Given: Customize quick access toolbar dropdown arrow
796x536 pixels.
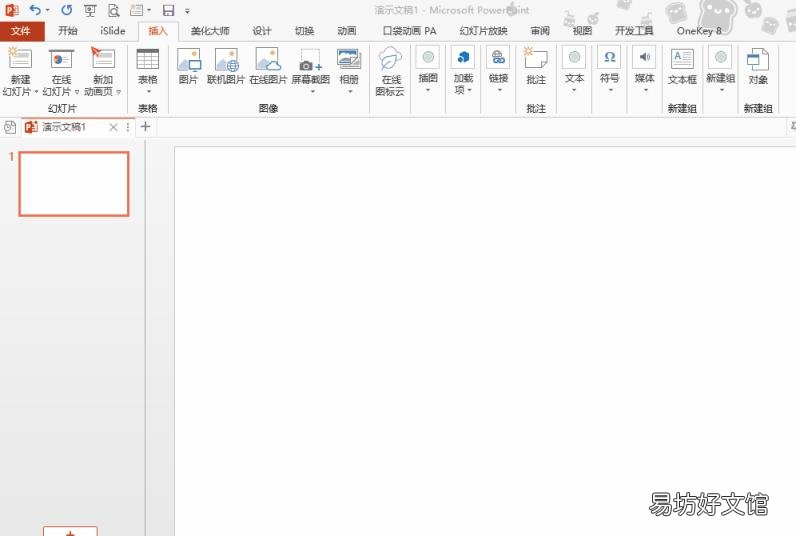Looking at the screenshot, I should point(187,11).
